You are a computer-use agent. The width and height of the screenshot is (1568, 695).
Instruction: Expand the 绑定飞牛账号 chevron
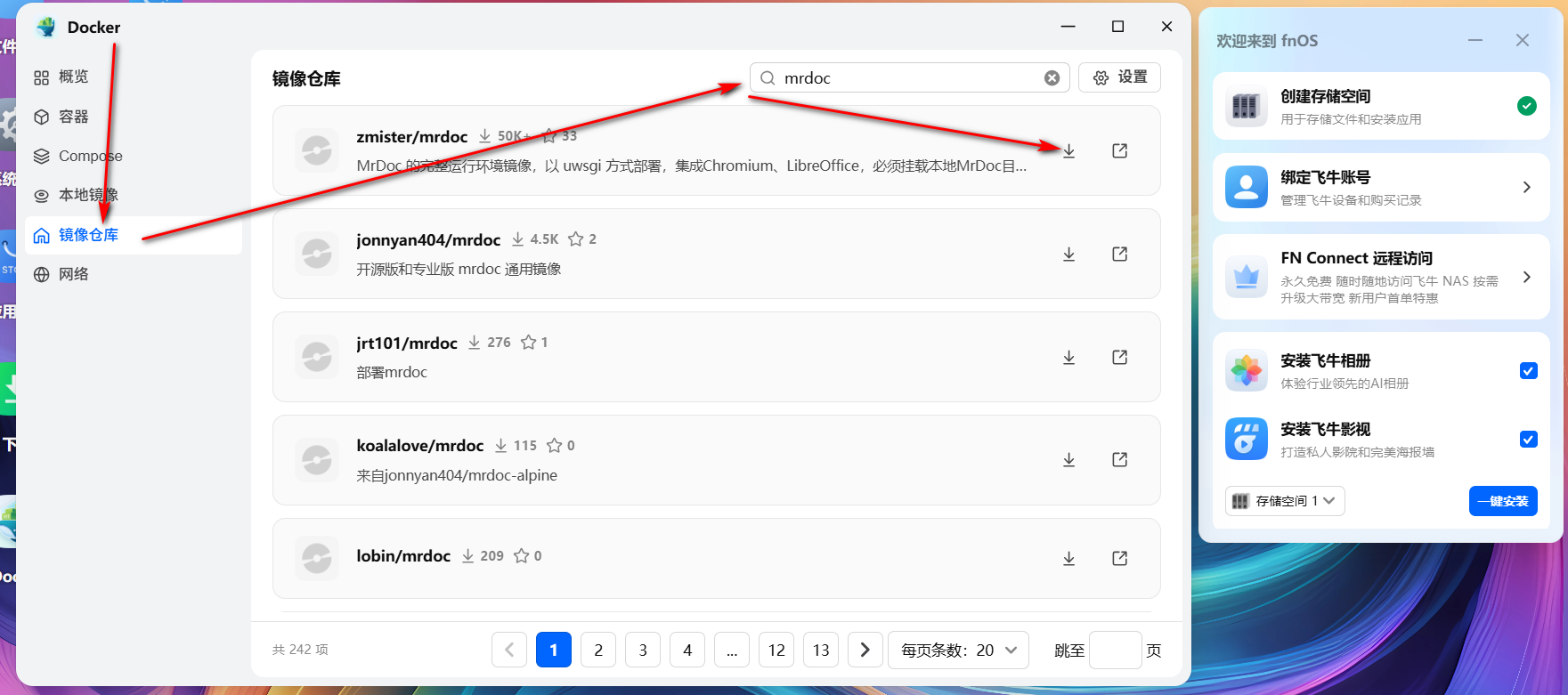pyautogui.click(x=1526, y=187)
